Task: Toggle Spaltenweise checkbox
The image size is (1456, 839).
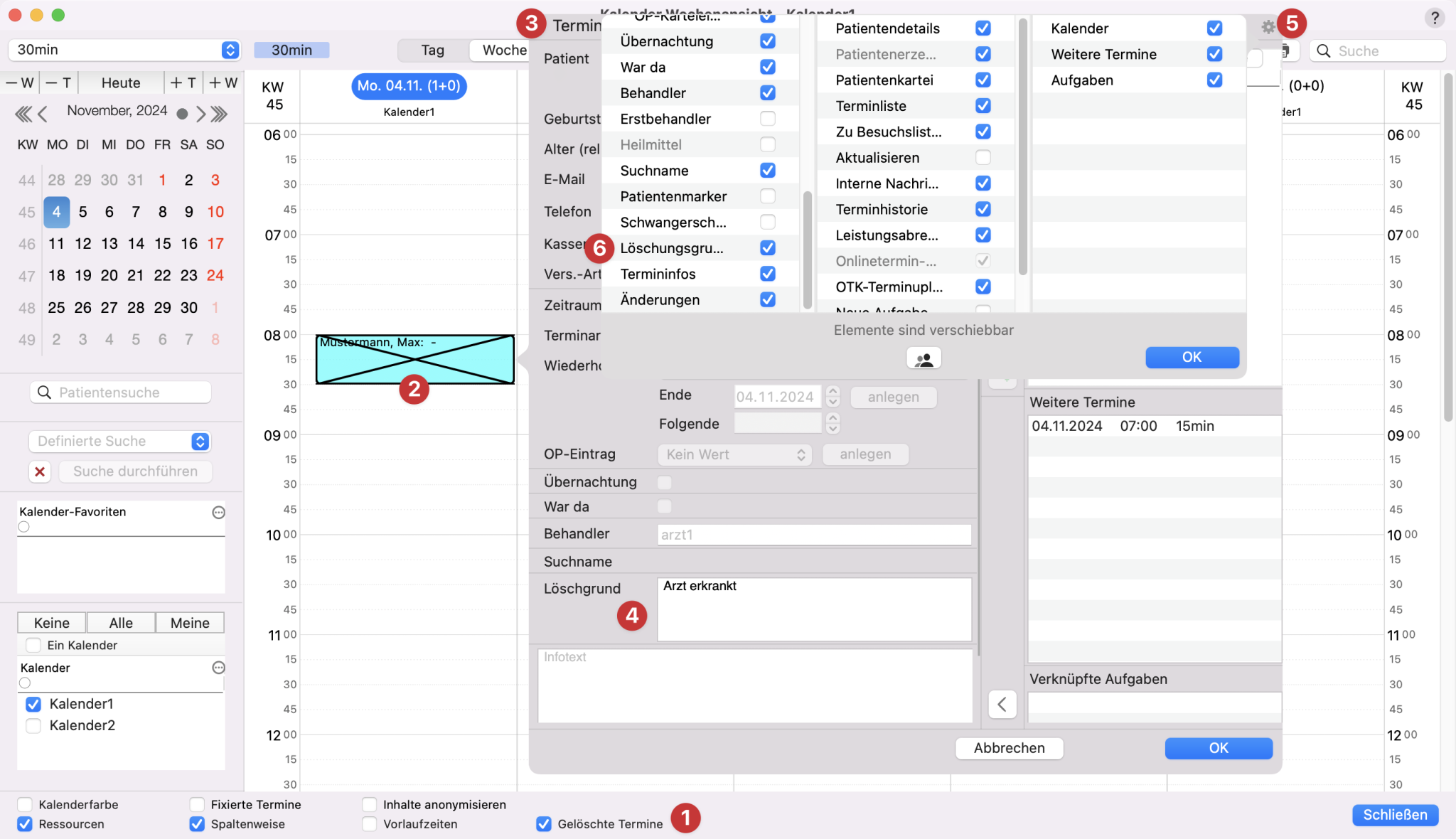Action: [x=197, y=824]
